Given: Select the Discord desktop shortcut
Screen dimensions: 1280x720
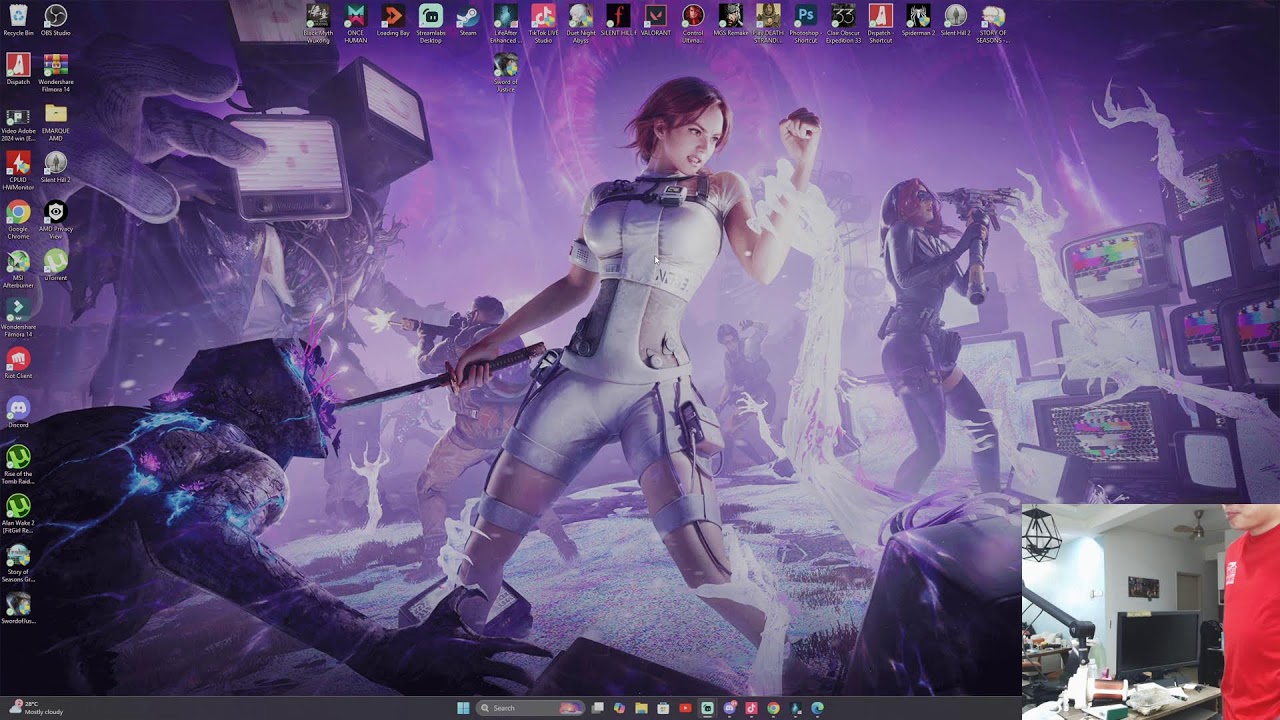Looking at the screenshot, I should coord(18,413).
